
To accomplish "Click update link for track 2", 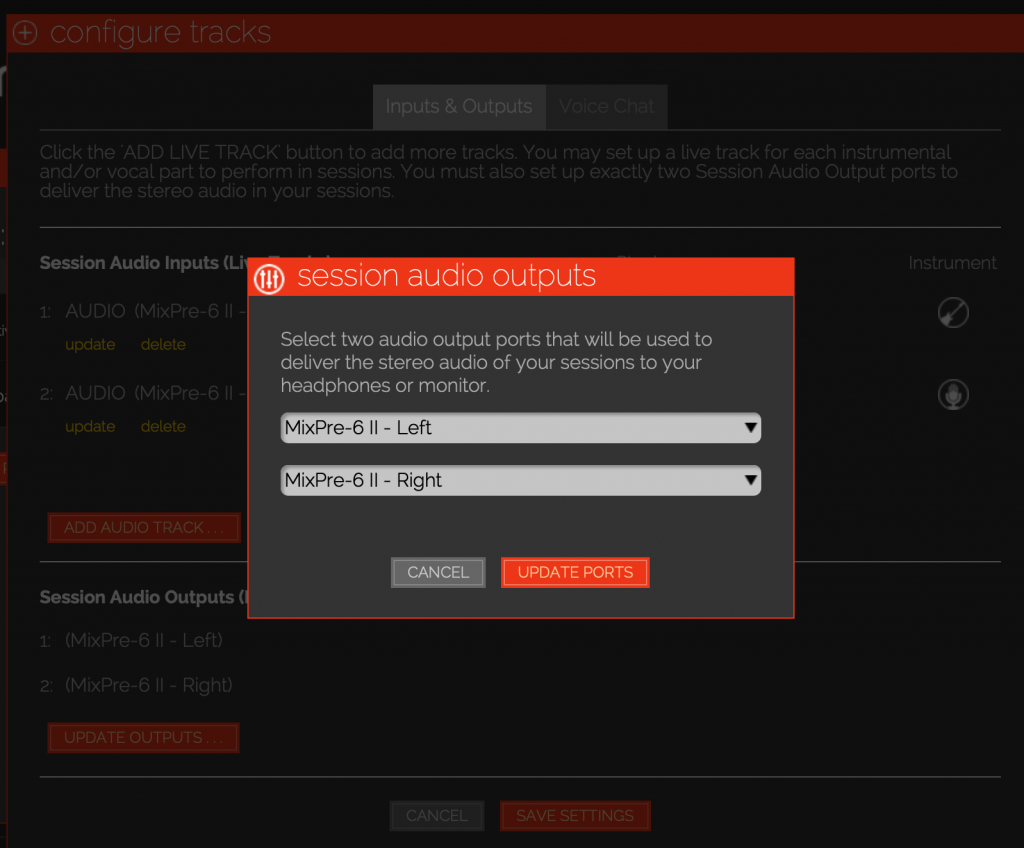I will click(x=90, y=427).
